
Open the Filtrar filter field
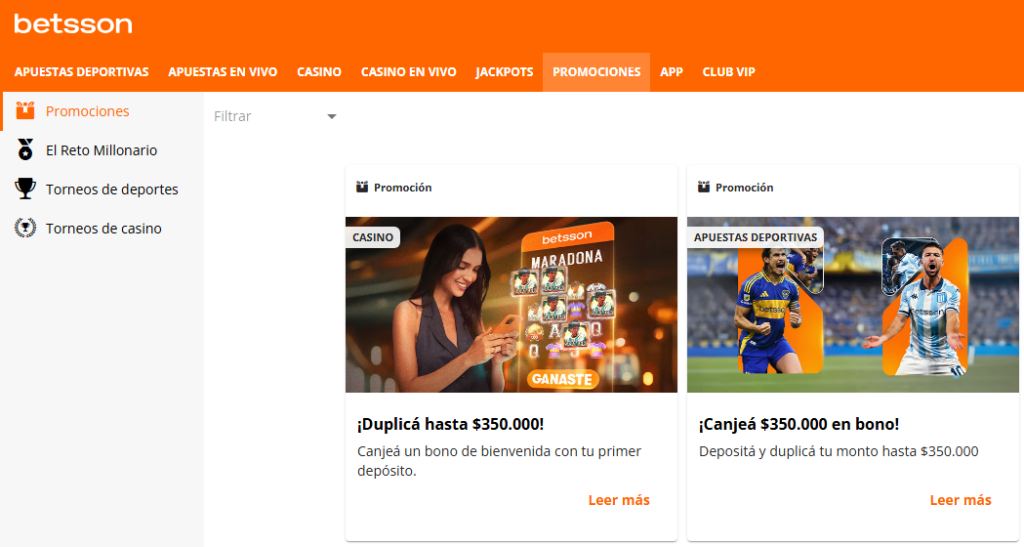pyautogui.click(x=265, y=116)
